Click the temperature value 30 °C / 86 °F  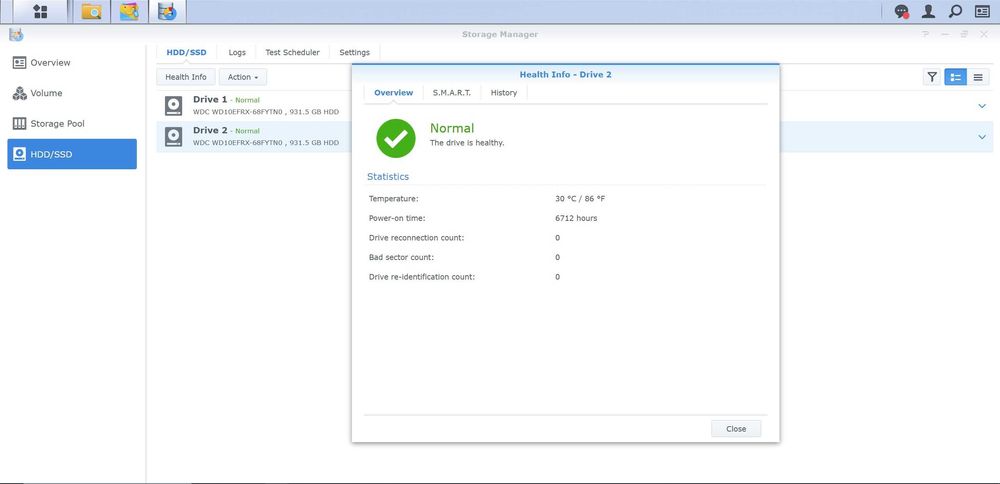point(580,199)
